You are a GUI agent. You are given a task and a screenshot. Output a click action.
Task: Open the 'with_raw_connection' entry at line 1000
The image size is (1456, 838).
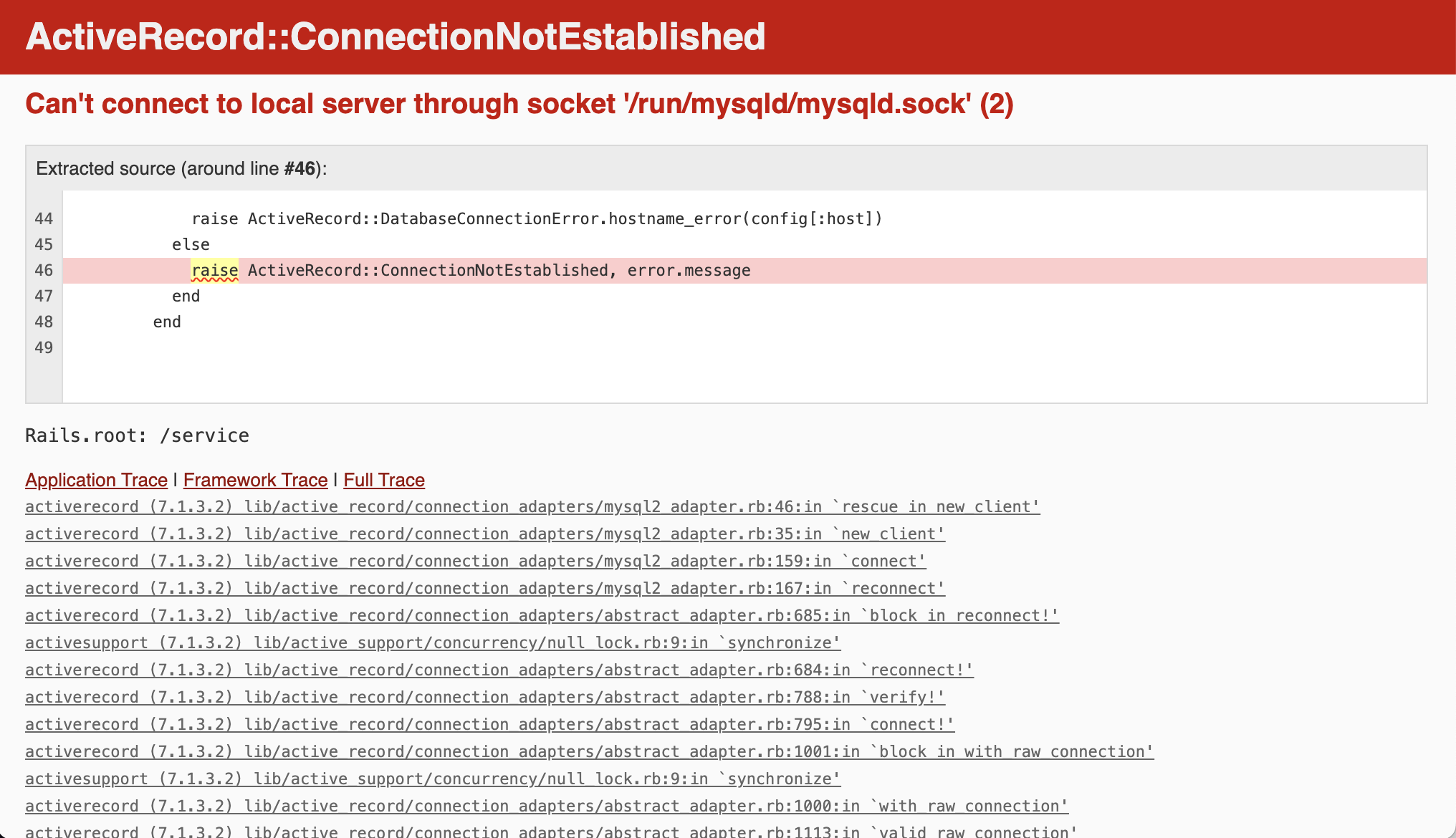pyautogui.click(x=546, y=806)
